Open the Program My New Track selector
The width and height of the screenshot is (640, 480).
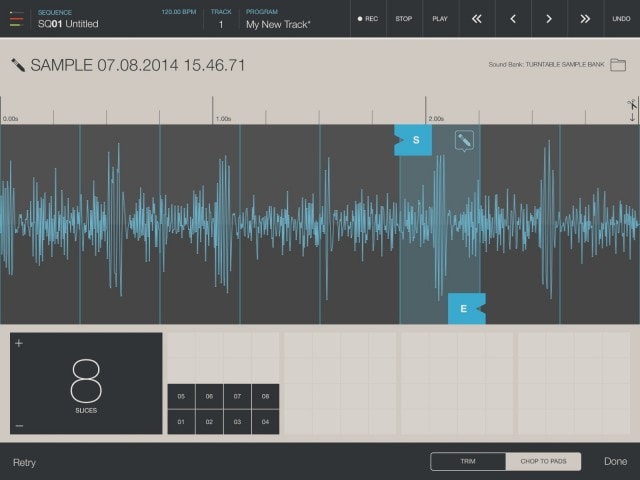[x=278, y=19]
